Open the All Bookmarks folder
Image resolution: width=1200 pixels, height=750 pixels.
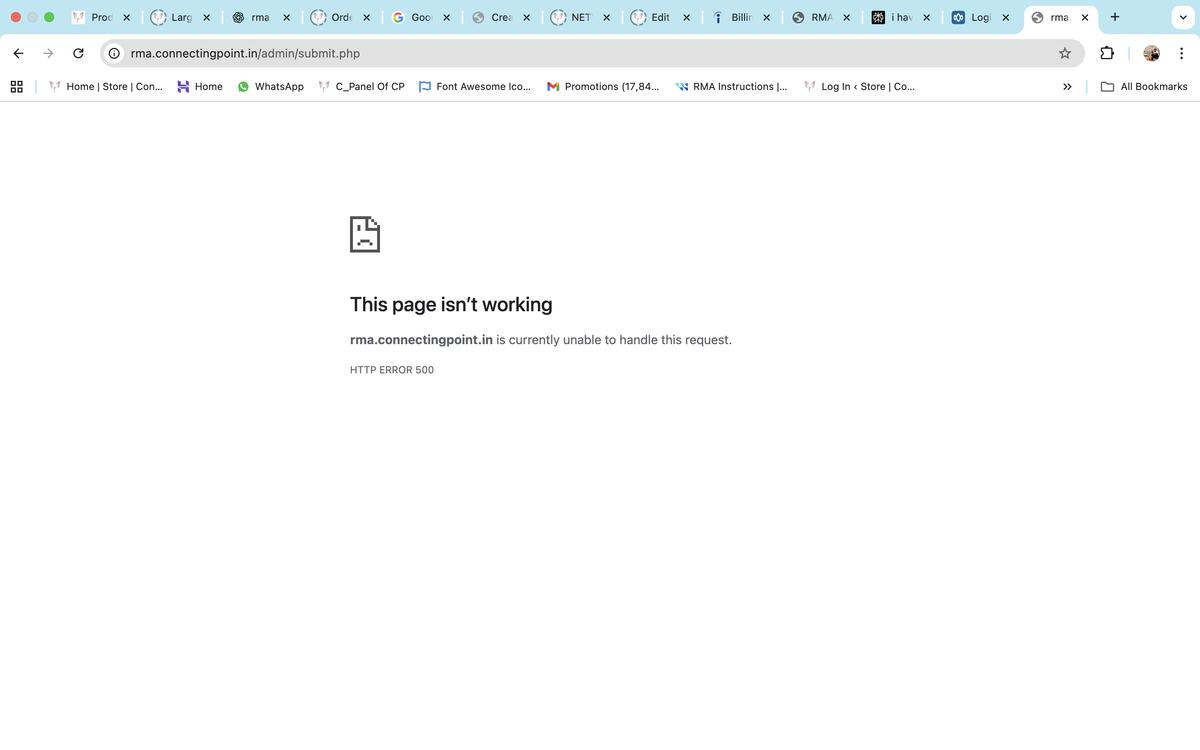(1144, 87)
